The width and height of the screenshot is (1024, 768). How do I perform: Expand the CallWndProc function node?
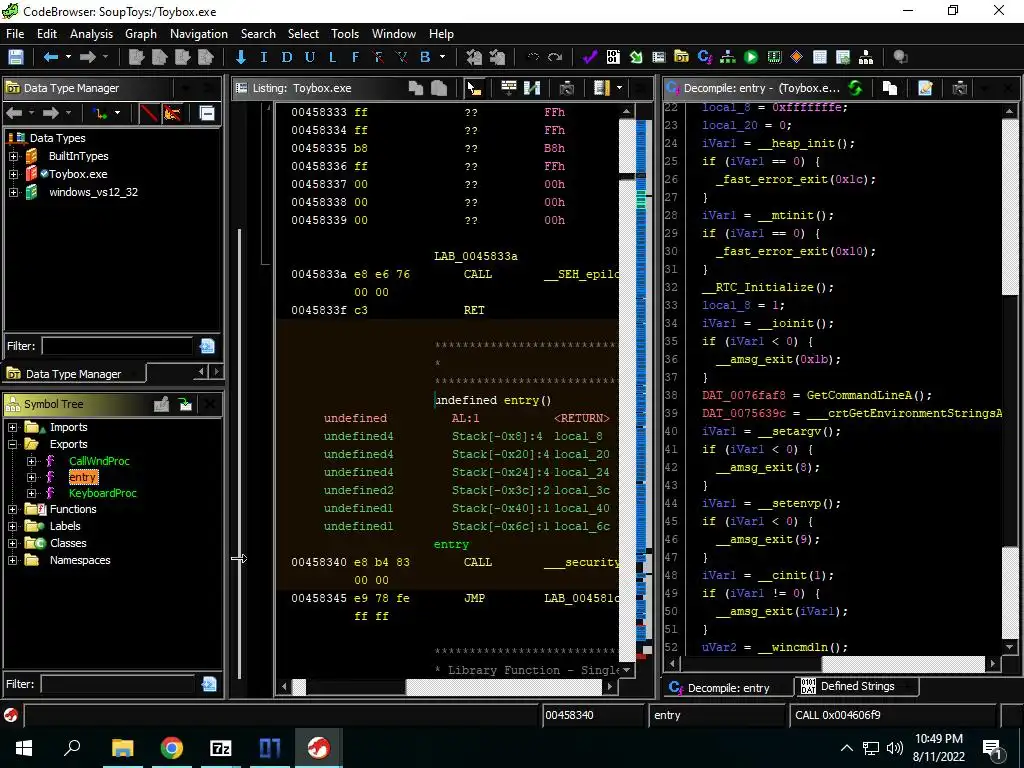pos(31,461)
